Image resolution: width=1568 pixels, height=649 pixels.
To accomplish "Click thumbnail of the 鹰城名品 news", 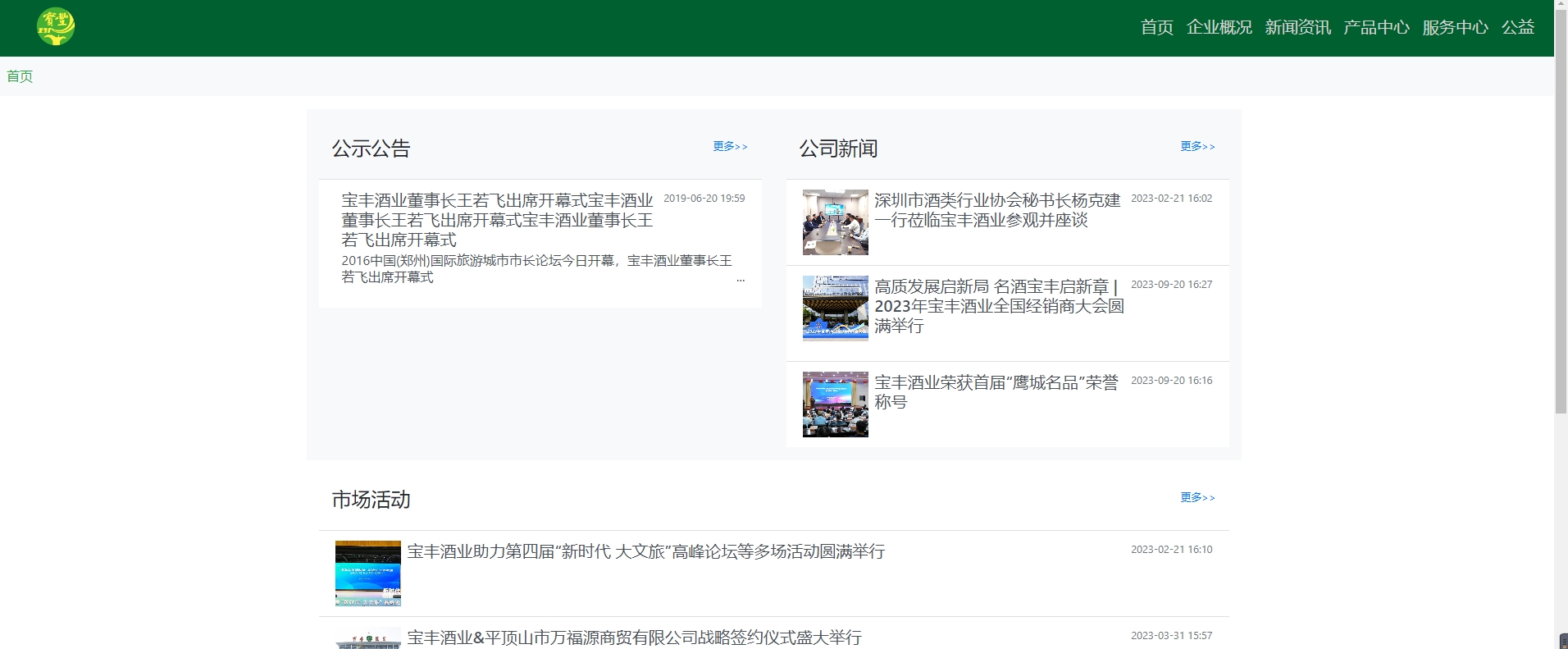I will click(x=835, y=404).
